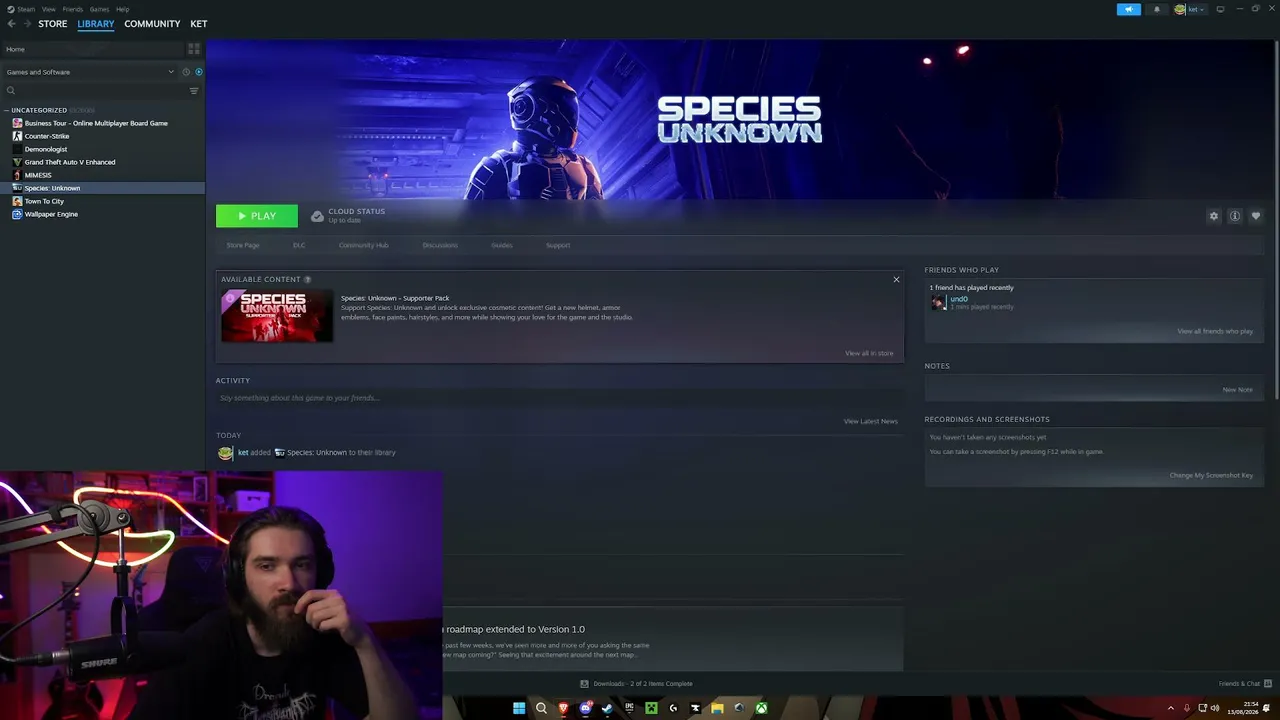1280x720 pixels.
Task: Show hidden system tray icons
Action: (x=1171, y=708)
